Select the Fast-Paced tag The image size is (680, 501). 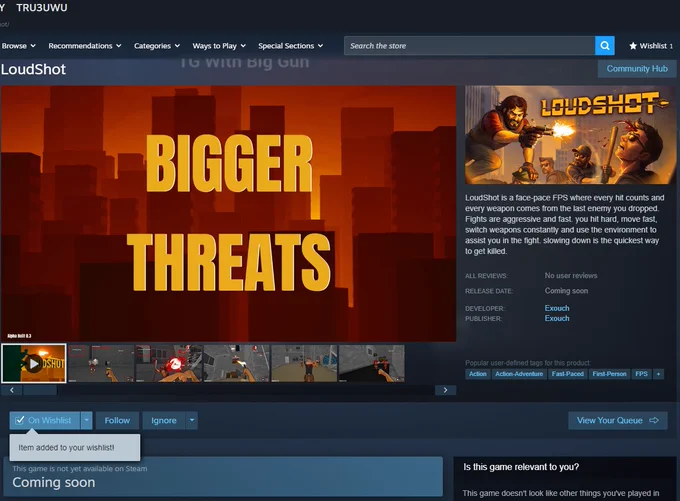coord(567,374)
